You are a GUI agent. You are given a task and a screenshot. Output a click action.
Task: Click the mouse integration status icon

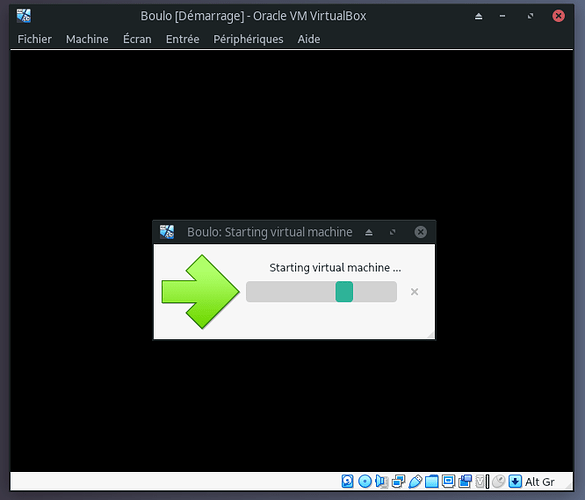[x=498, y=481]
